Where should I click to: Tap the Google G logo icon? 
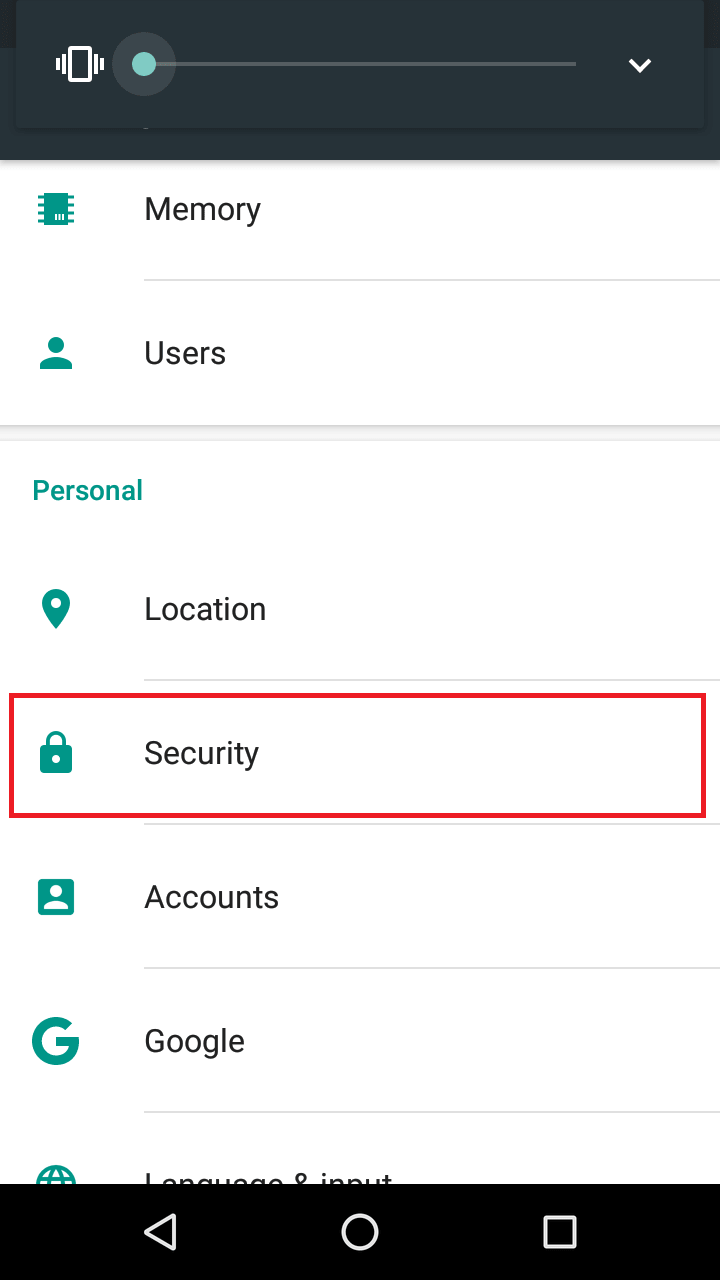(x=56, y=1041)
